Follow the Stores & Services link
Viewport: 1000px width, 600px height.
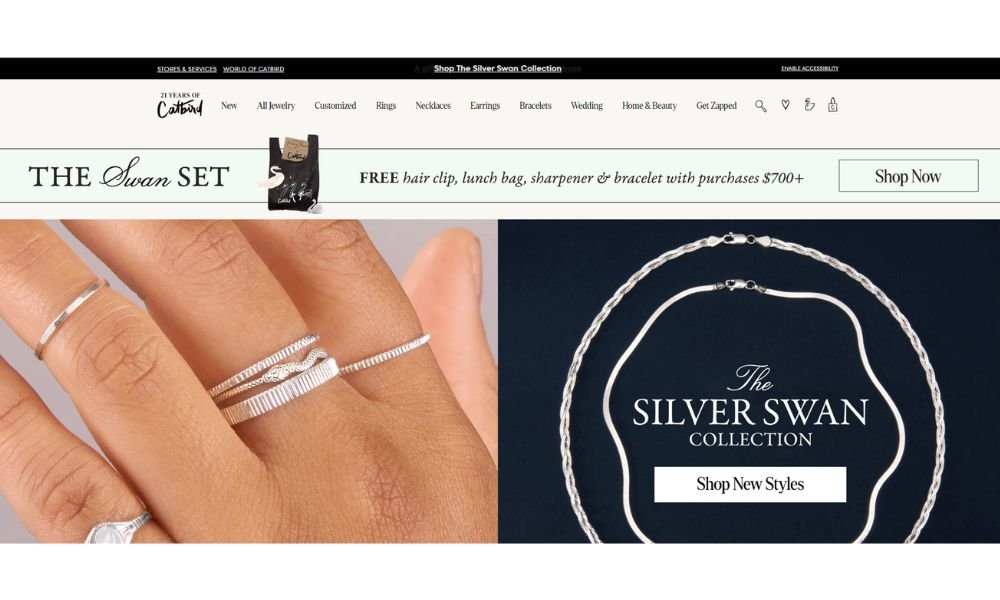click(x=187, y=69)
